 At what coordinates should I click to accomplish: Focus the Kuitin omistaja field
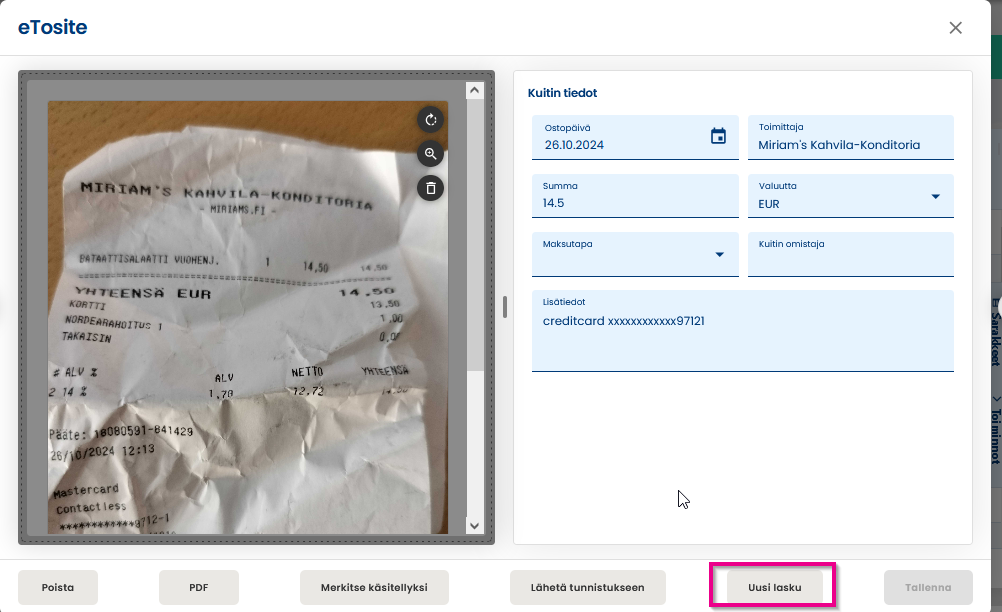point(851,254)
